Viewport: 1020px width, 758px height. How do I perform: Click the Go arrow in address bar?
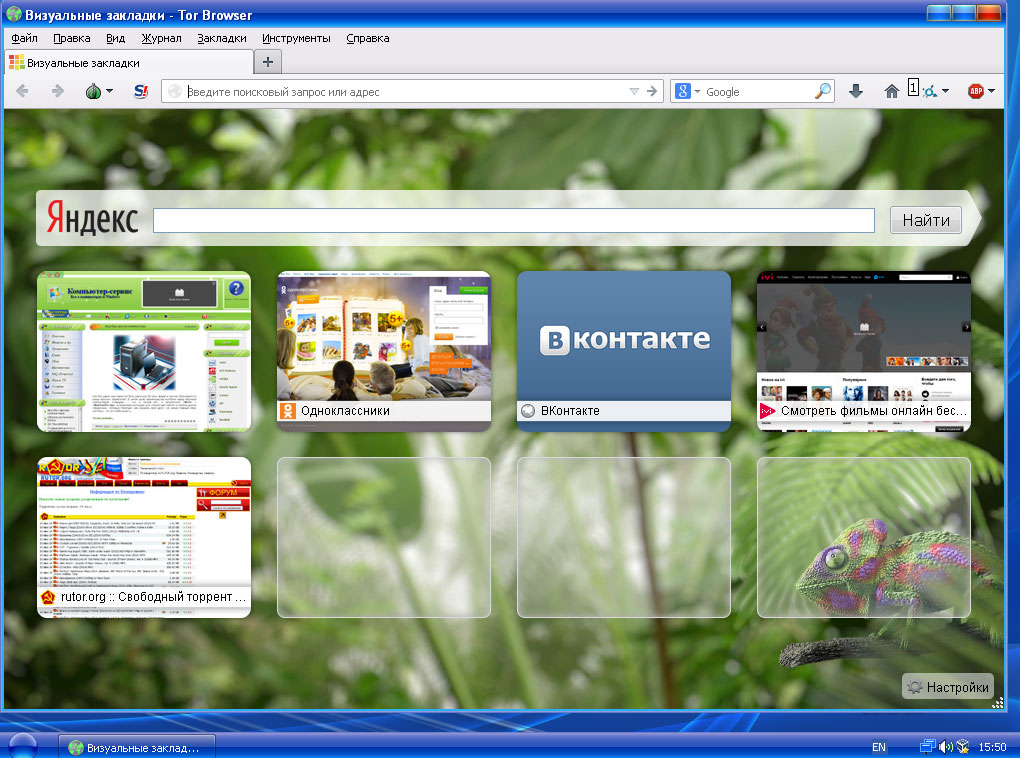652,92
